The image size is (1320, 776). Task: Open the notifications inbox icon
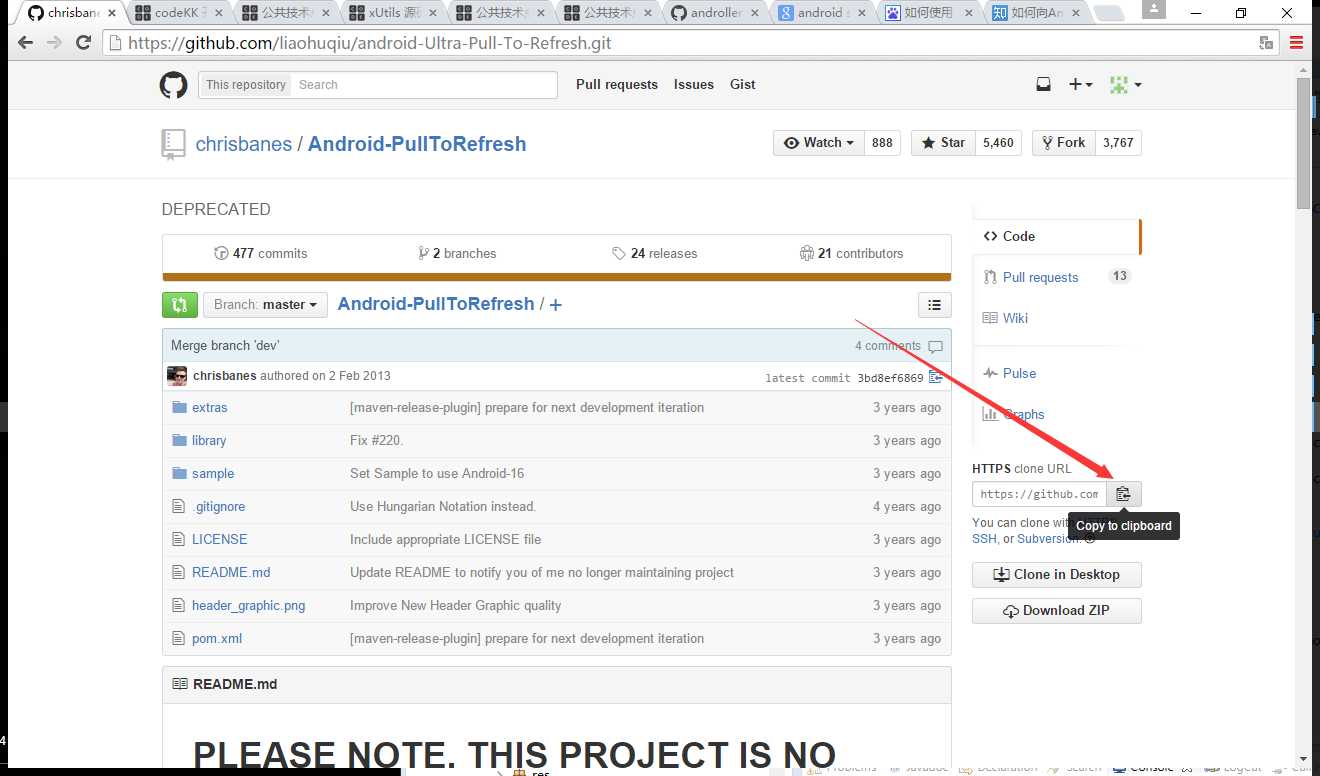point(1043,85)
